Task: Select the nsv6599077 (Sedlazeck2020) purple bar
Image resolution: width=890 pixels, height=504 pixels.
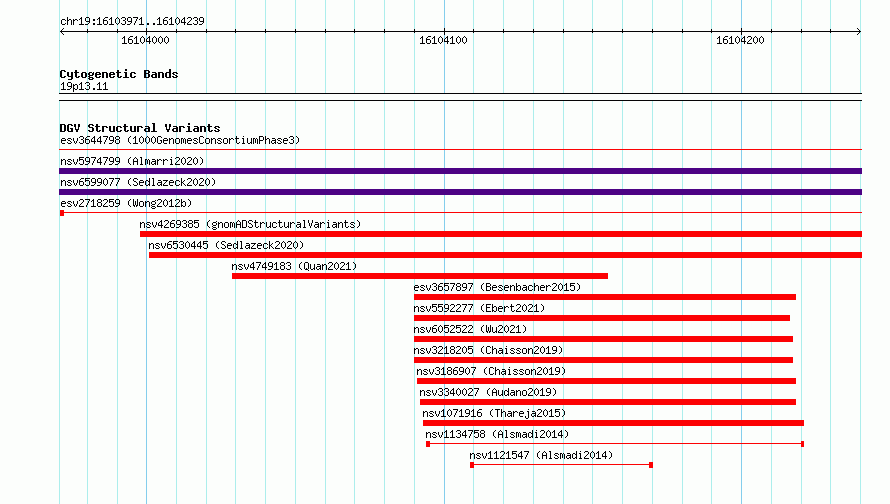Action: pyautogui.click(x=460, y=192)
